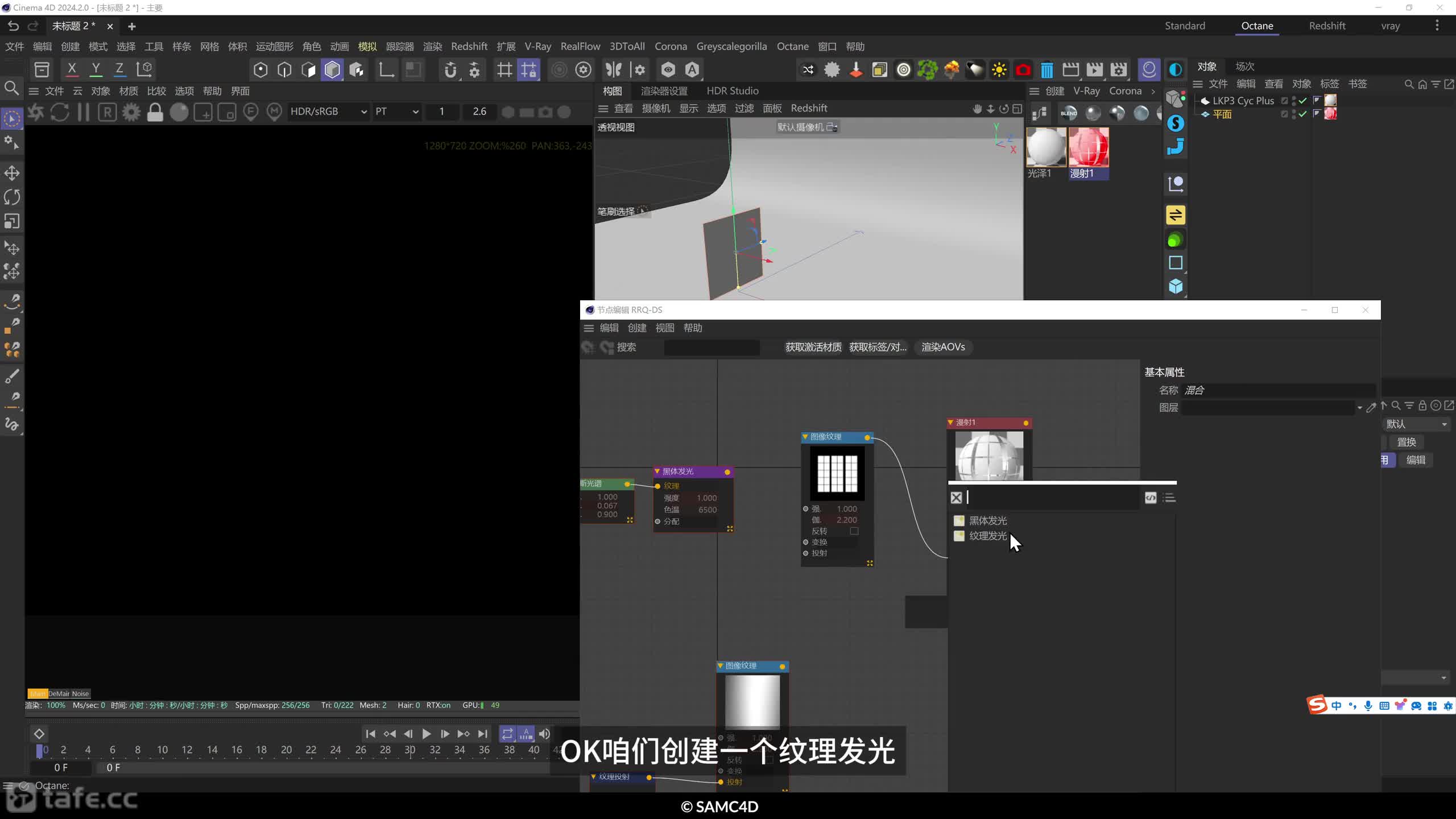Toggle LKP3 Cyc Plus enable checkmark
Viewport: 1456px width, 819px height.
point(1302,101)
